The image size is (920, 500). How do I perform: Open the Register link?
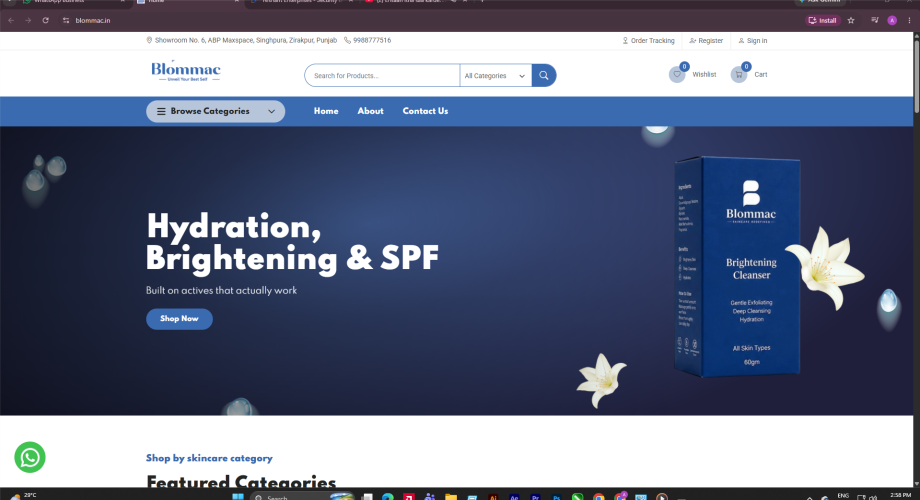706,40
